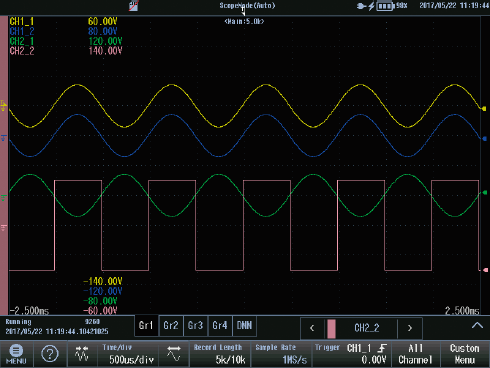This screenshot has width=490, height=368.
Task: Open the Time/div 500us/div setting
Action: tap(128, 354)
